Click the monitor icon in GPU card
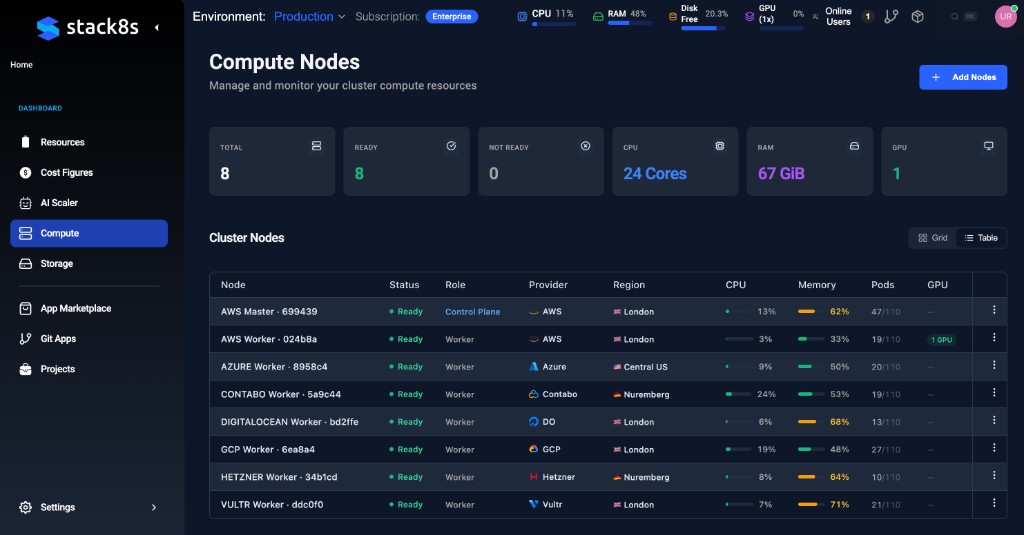Image resolution: width=1024 pixels, height=535 pixels. 989,146
